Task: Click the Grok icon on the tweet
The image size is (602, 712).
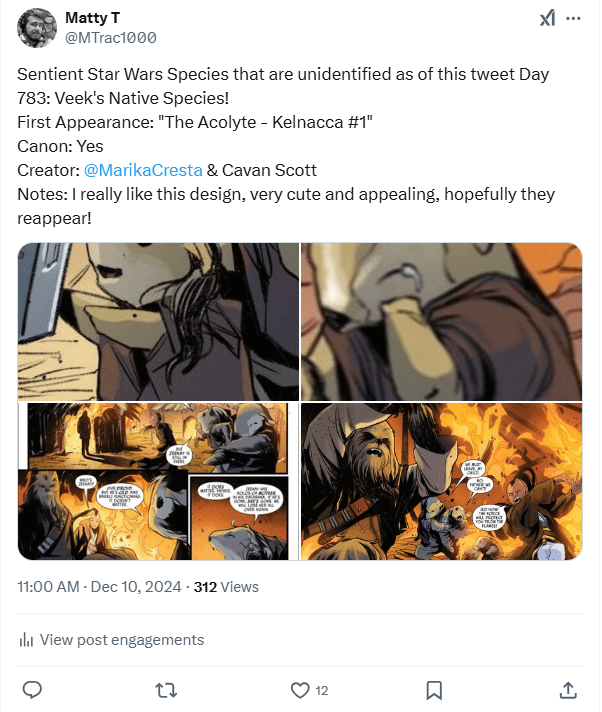Action: coord(547,19)
